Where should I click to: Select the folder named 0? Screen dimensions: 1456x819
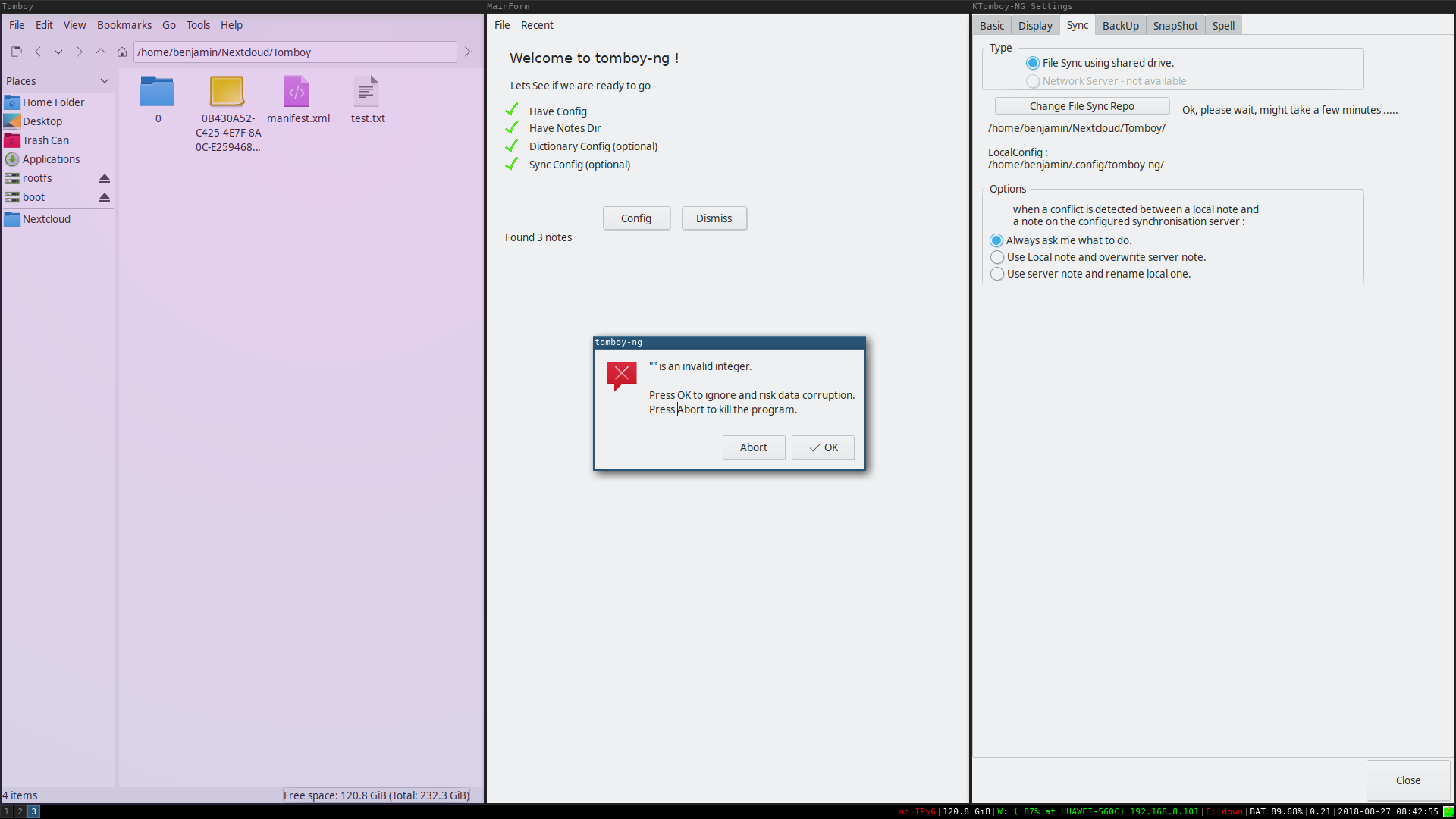tap(158, 92)
